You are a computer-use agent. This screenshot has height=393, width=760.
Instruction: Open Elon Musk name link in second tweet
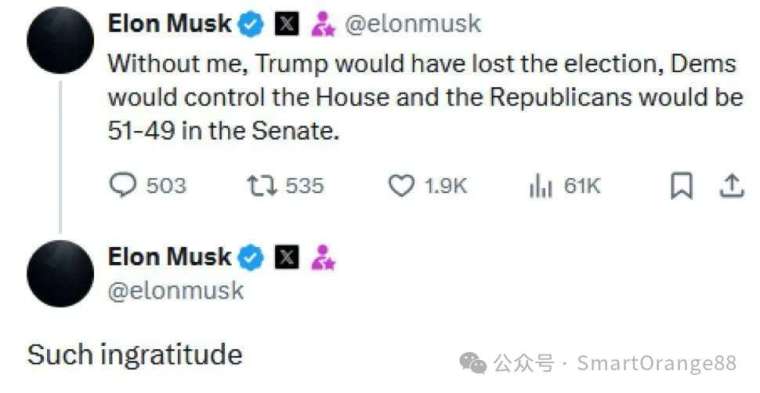point(170,257)
